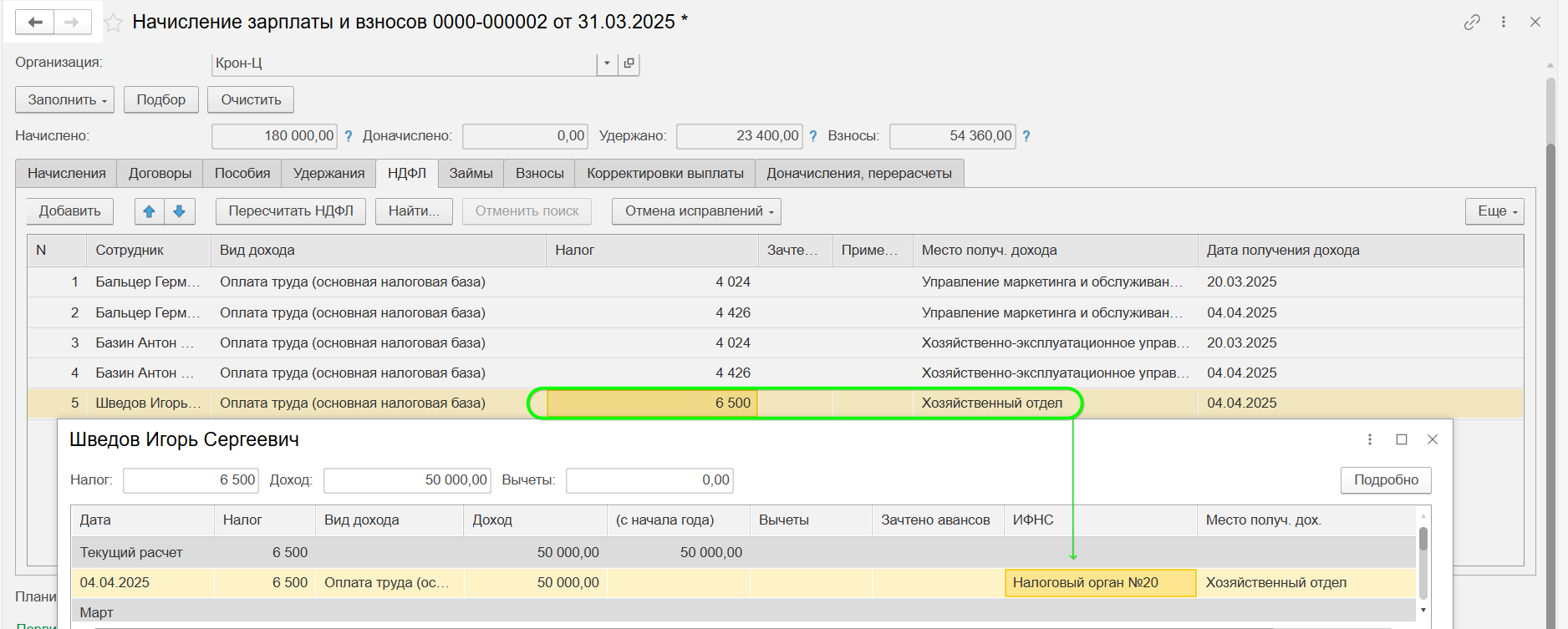The height and width of the screenshot is (629, 1568).
Task: Go forward with the right arrow button
Action: (73, 23)
